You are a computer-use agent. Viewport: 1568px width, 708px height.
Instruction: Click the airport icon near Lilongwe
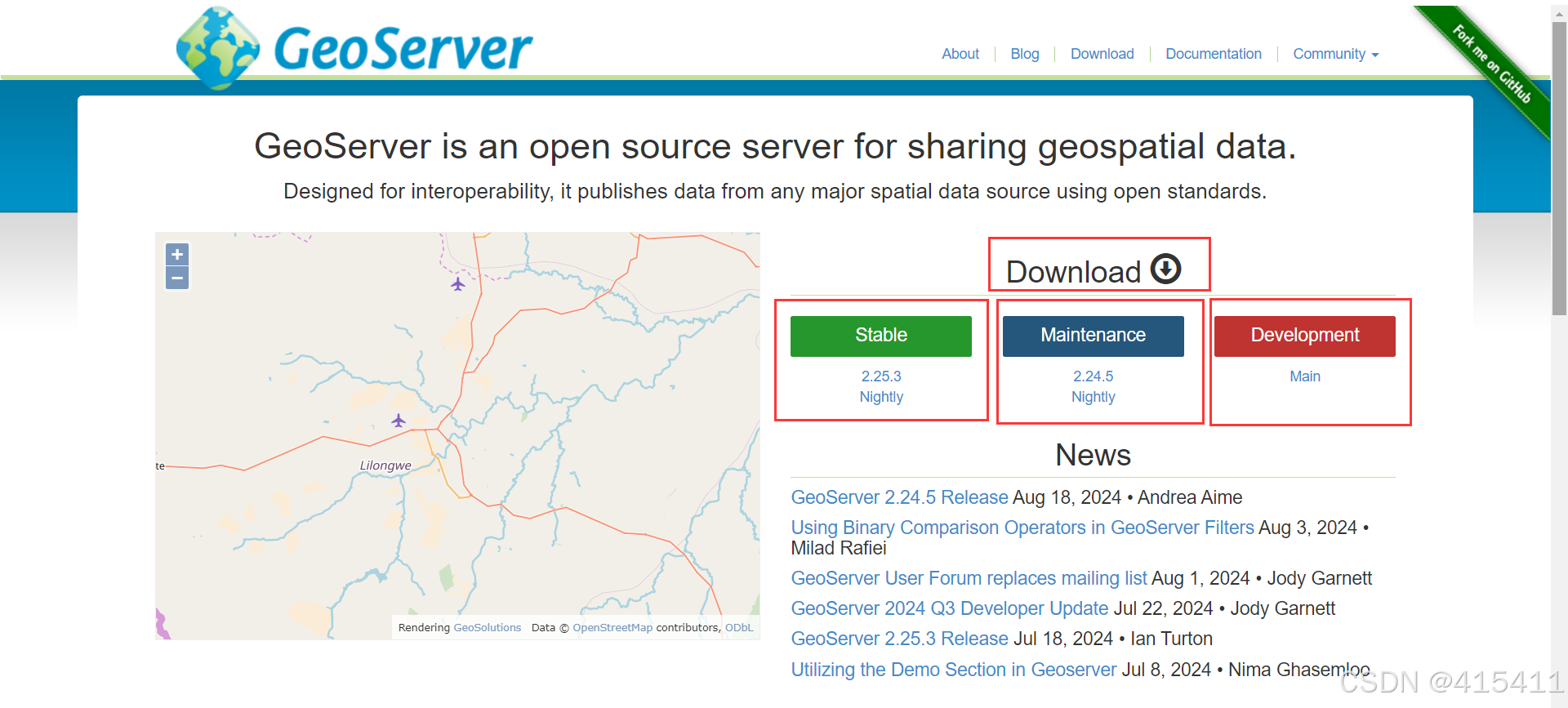(x=399, y=421)
